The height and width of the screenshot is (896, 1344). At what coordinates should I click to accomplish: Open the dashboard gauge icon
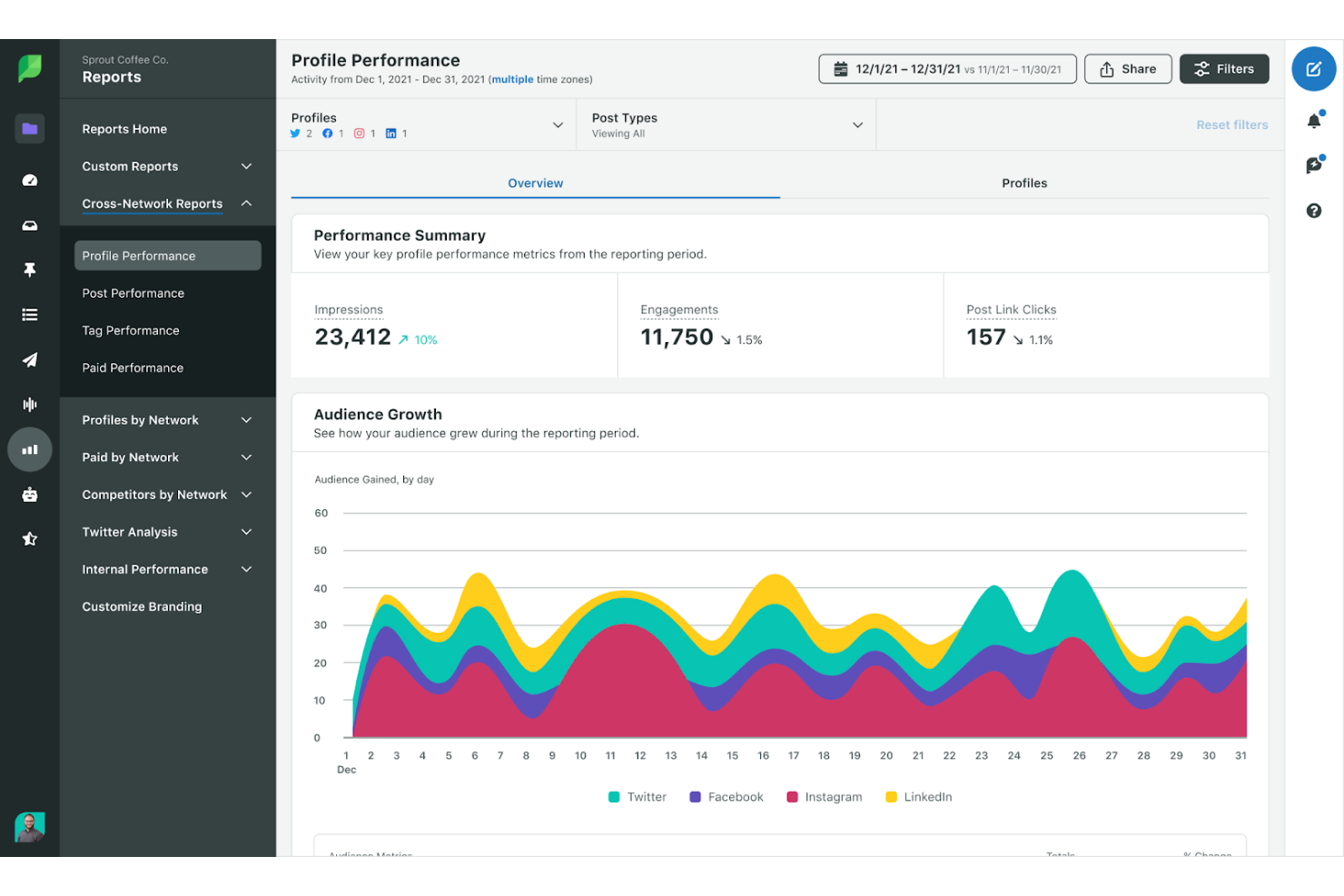coord(30,180)
